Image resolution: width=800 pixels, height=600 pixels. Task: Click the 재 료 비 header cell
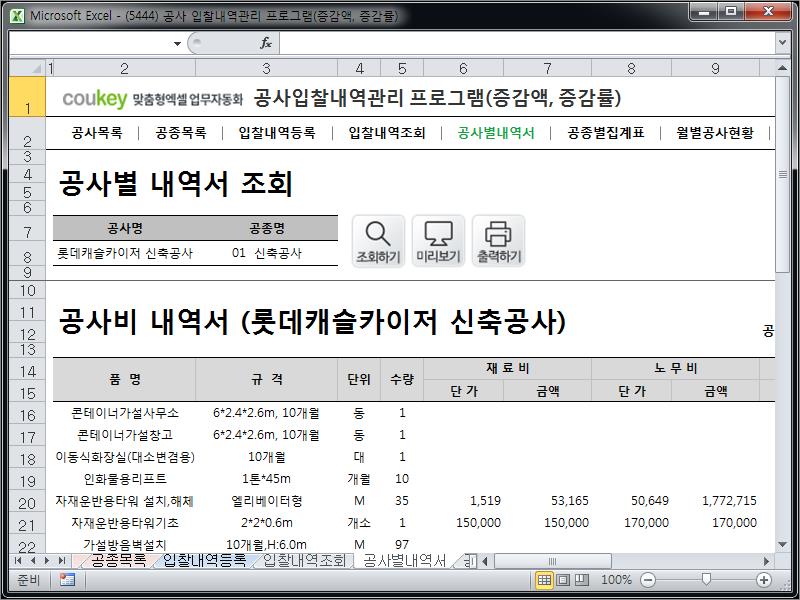(x=508, y=368)
